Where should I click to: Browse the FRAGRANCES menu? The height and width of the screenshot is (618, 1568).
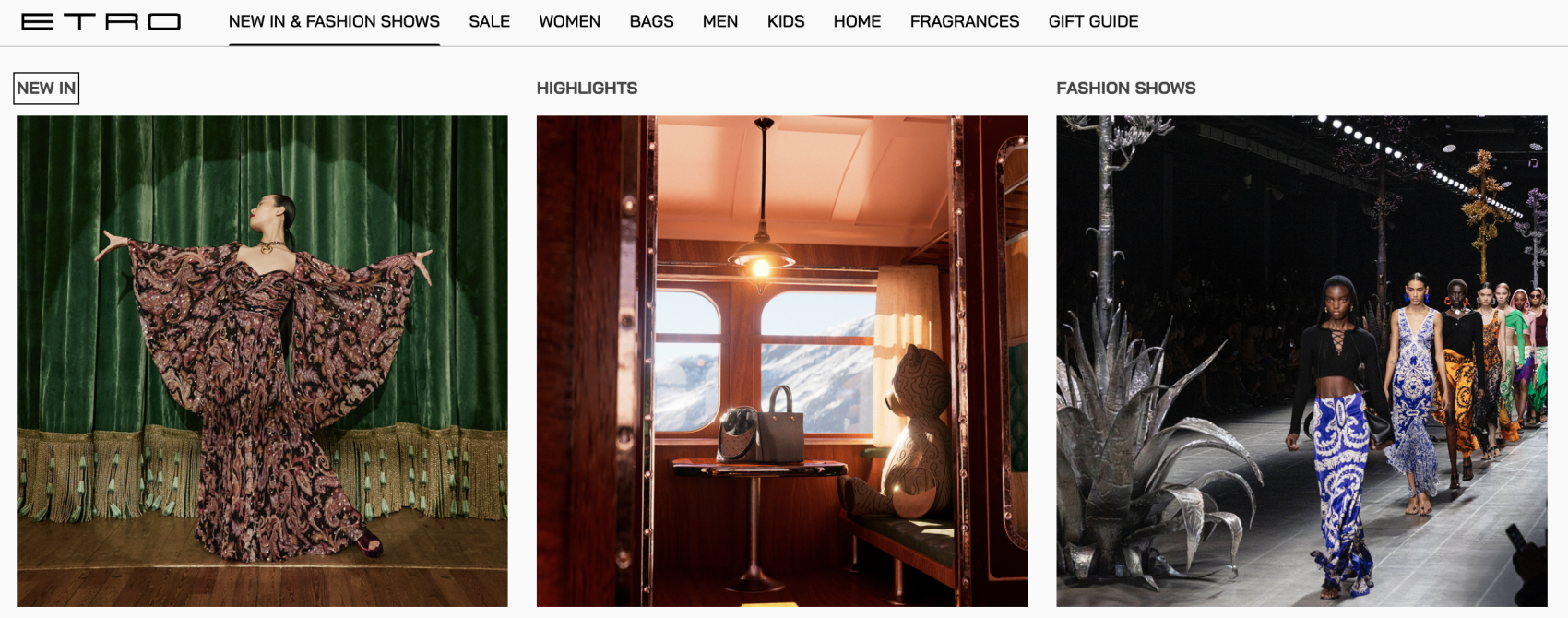965,21
